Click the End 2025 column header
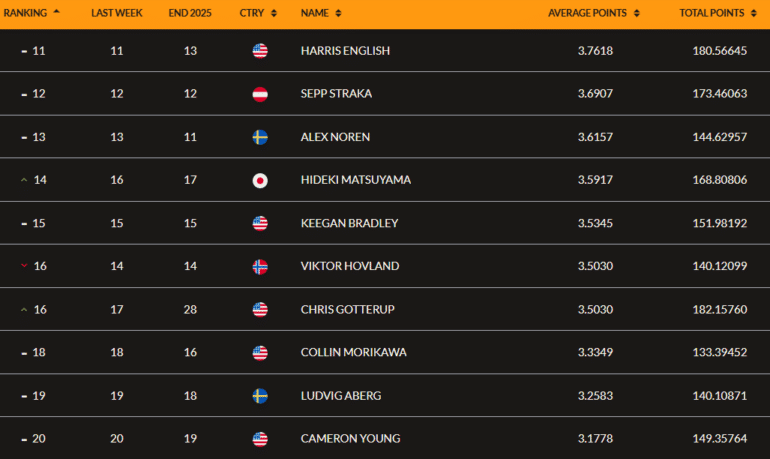Screen dimensions: 770x459 click(190, 13)
